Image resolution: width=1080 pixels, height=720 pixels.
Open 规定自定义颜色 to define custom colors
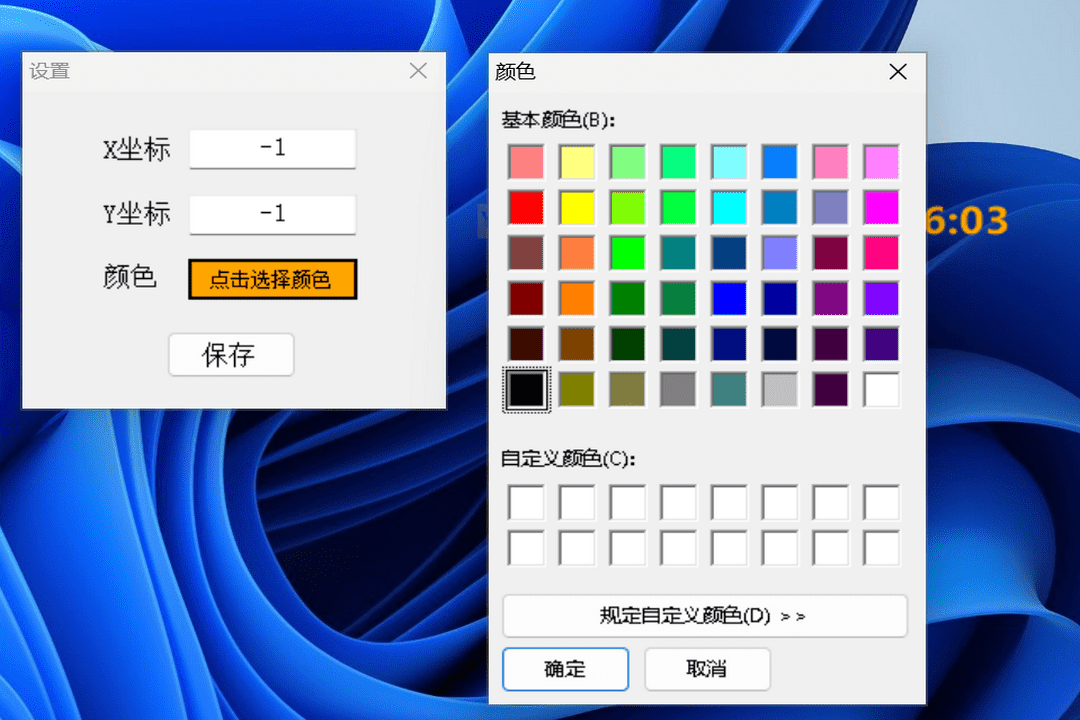coord(706,615)
